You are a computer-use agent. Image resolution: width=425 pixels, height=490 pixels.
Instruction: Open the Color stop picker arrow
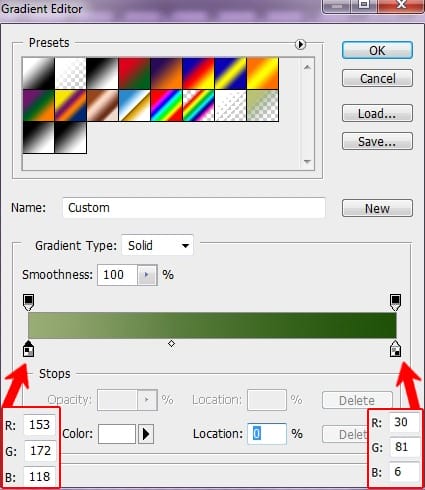click(146, 434)
